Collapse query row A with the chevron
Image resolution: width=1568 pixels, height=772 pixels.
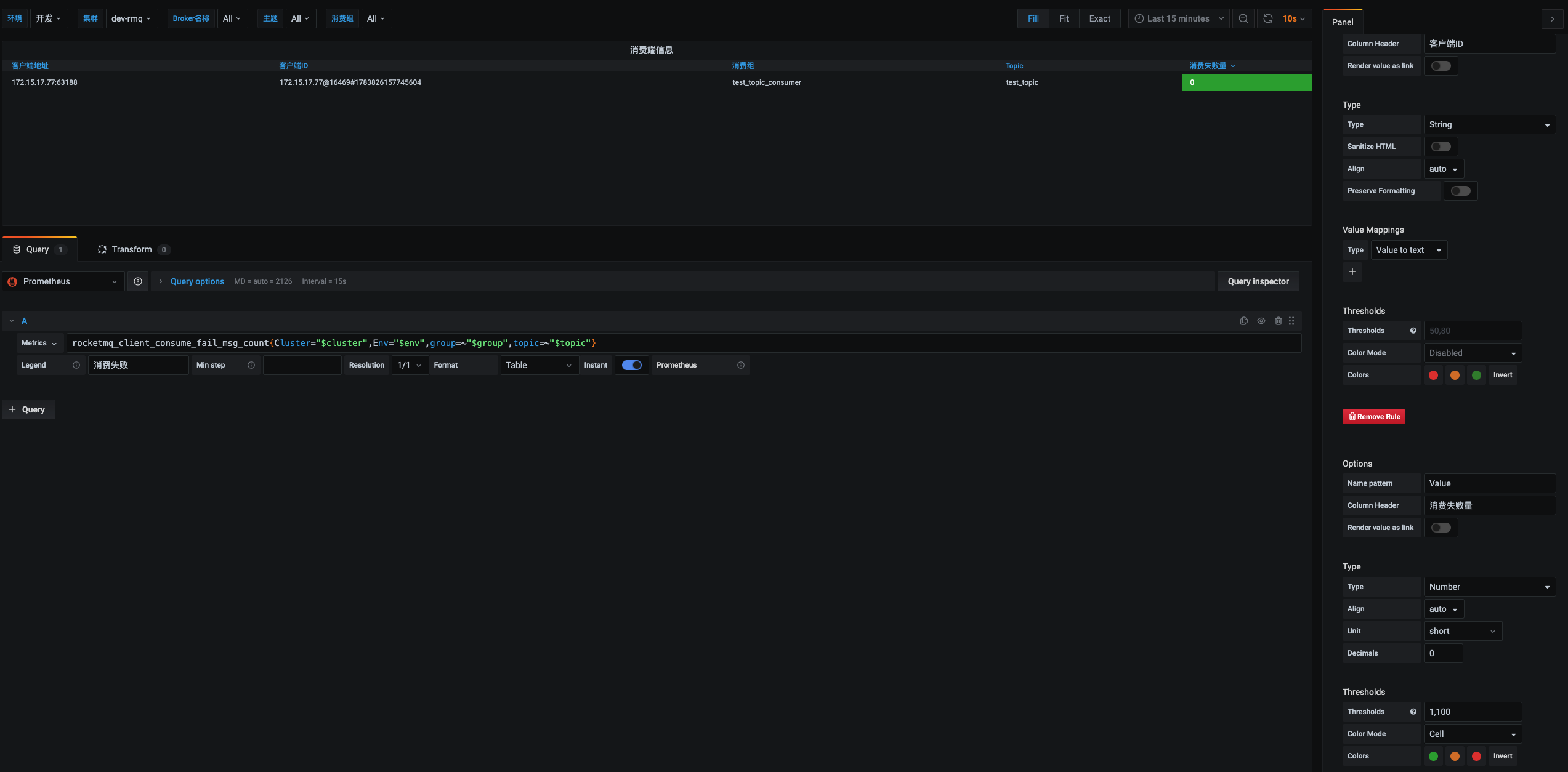click(11, 320)
